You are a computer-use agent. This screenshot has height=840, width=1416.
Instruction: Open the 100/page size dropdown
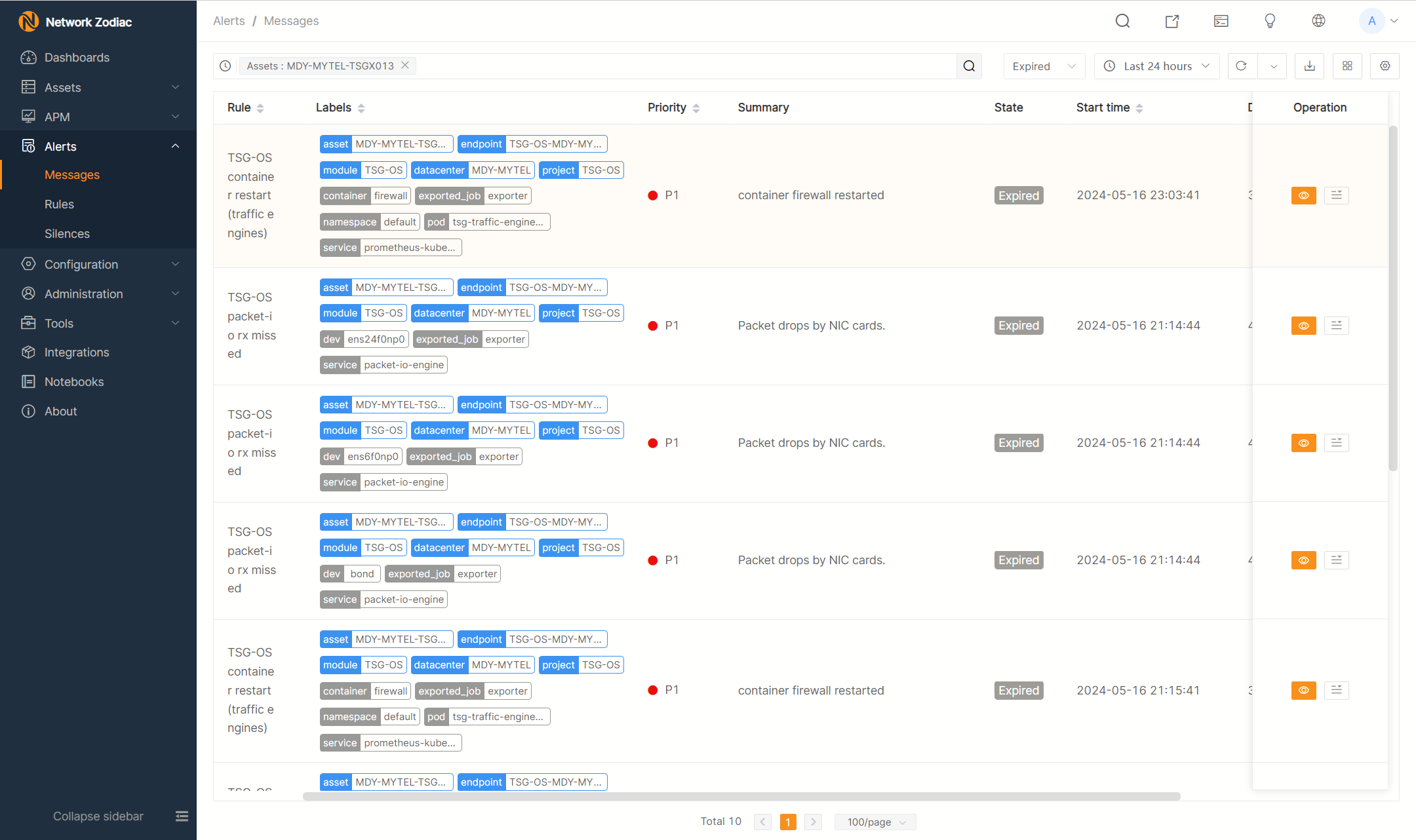click(875, 822)
